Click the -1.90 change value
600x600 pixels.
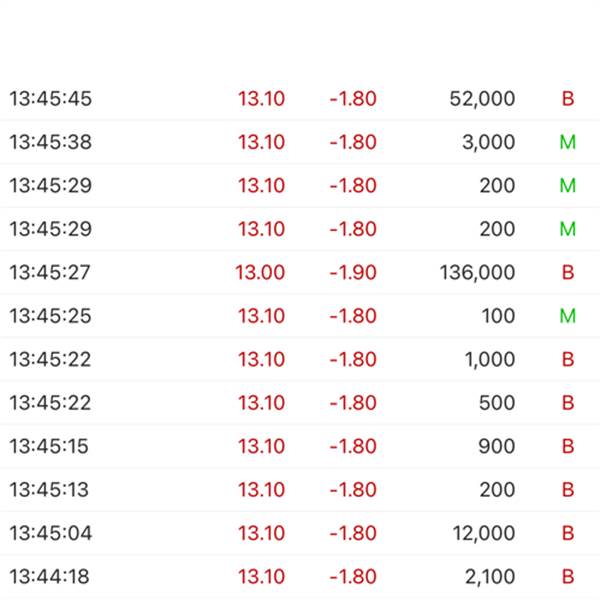point(353,272)
